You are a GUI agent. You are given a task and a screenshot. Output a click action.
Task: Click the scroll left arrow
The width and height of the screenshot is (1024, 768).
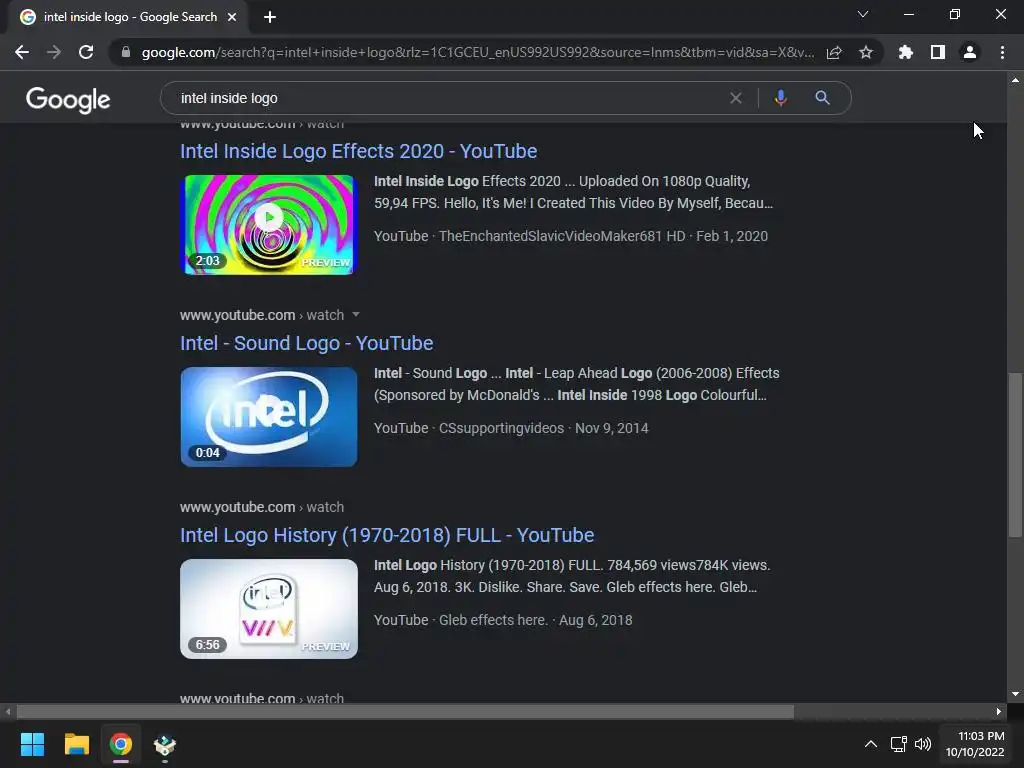point(8,711)
